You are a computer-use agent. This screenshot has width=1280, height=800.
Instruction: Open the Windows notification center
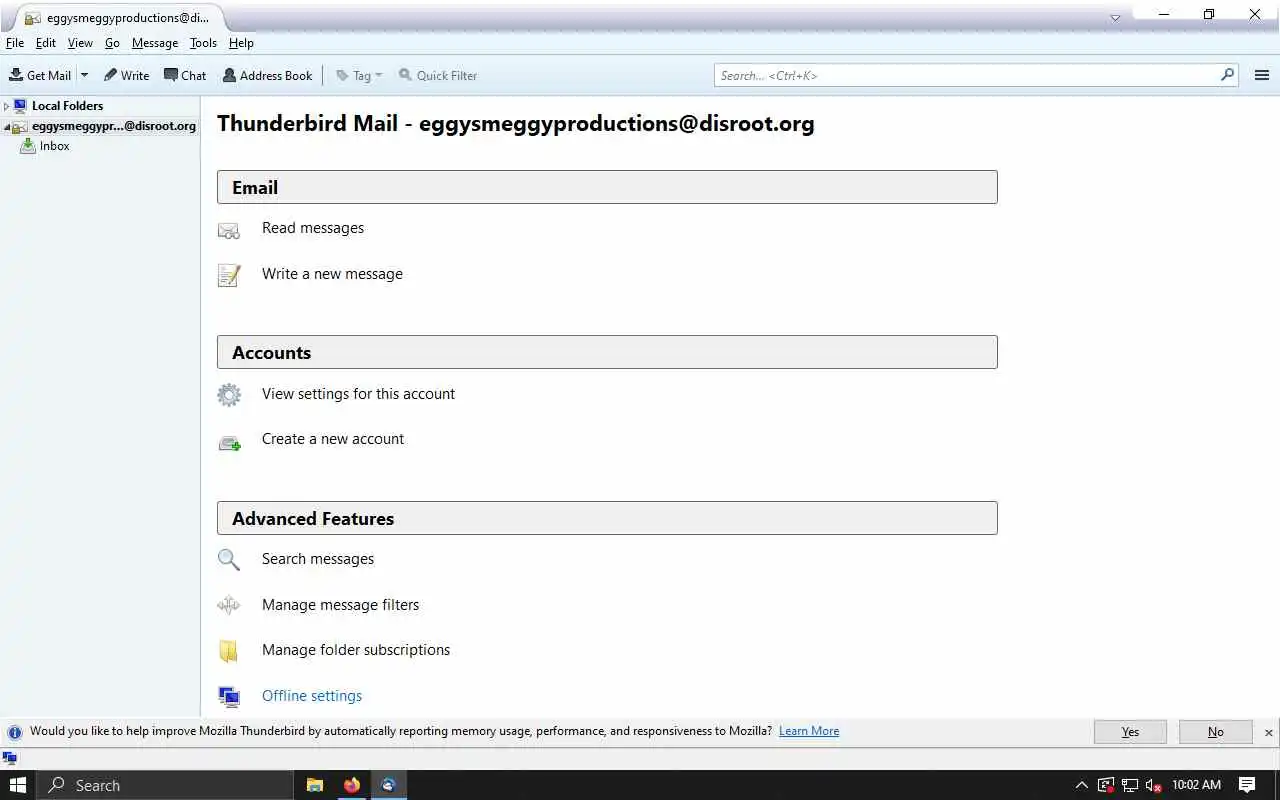click(1247, 785)
